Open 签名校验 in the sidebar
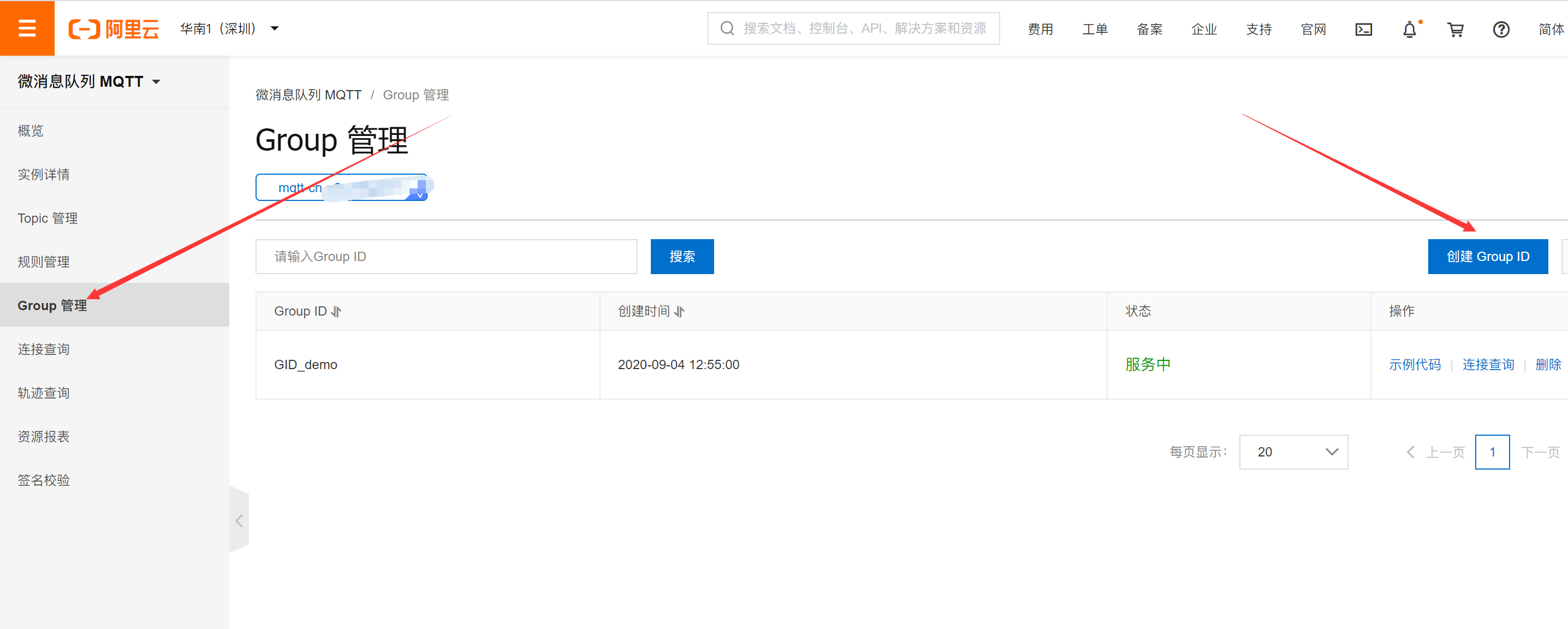 43,480
